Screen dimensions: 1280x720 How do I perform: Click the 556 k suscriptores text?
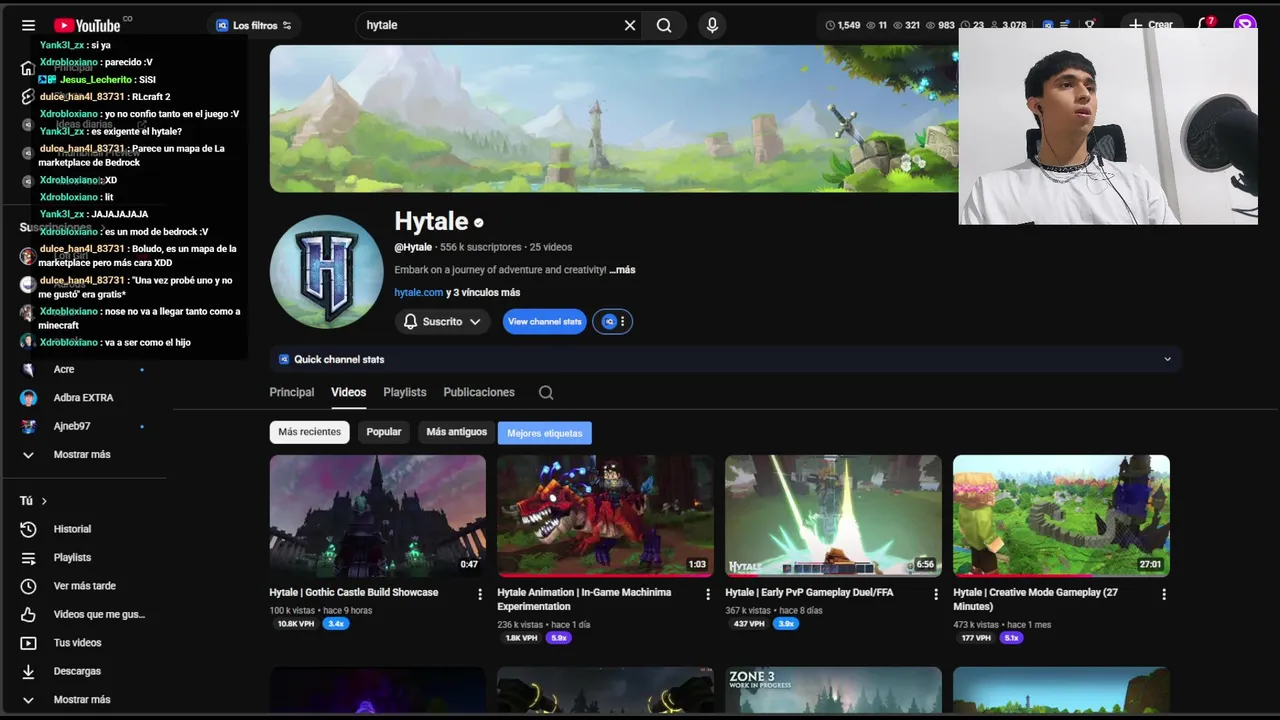480,247
